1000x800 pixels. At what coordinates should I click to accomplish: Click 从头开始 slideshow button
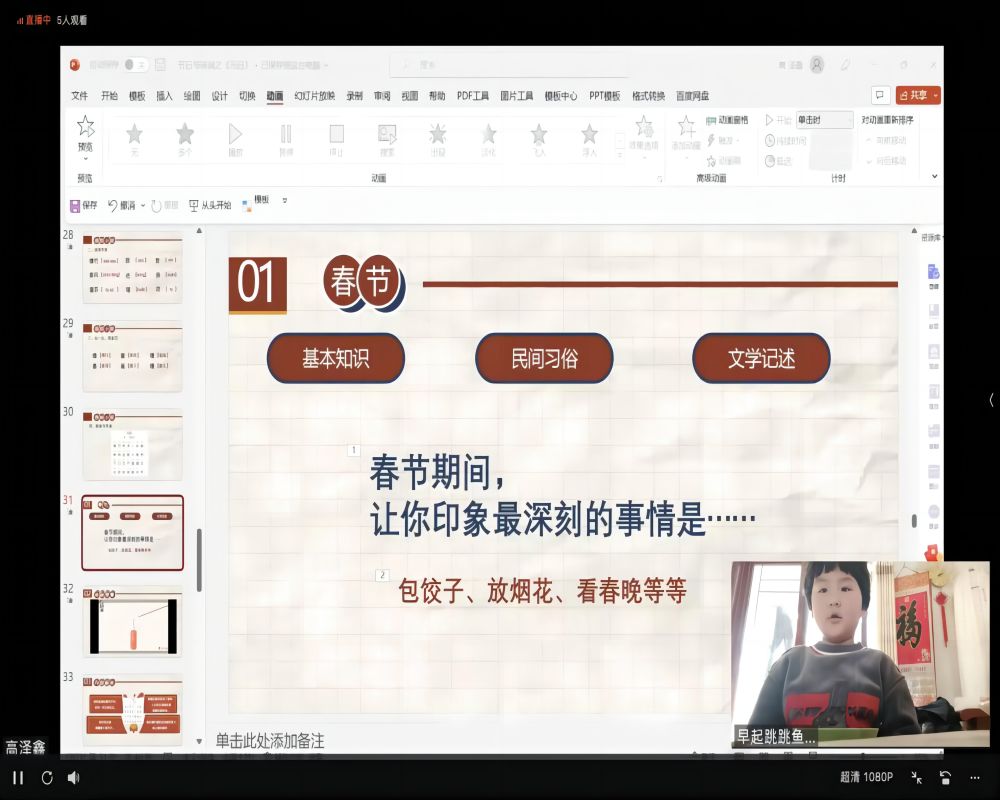pos(210,205)
